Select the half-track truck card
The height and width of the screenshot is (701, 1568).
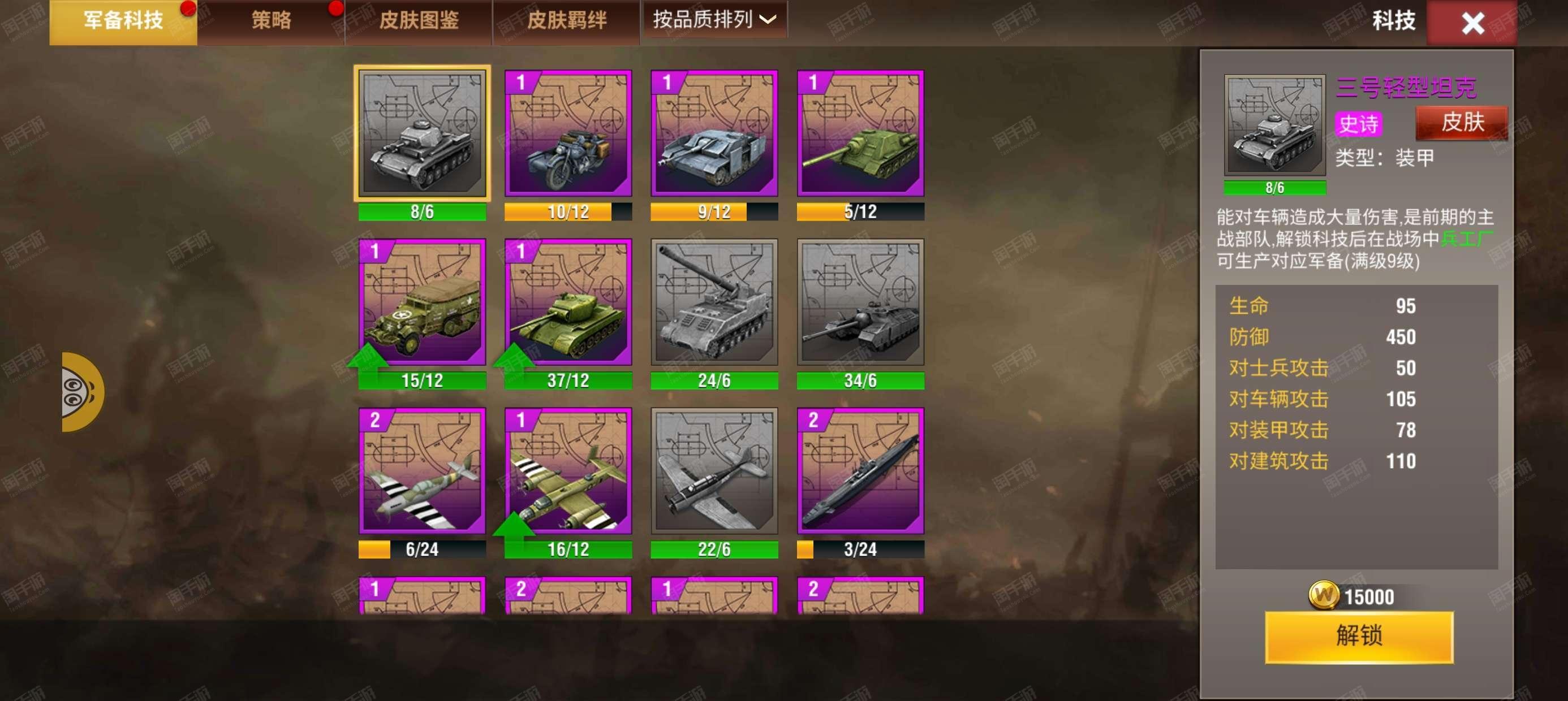(x=422, y=302)
